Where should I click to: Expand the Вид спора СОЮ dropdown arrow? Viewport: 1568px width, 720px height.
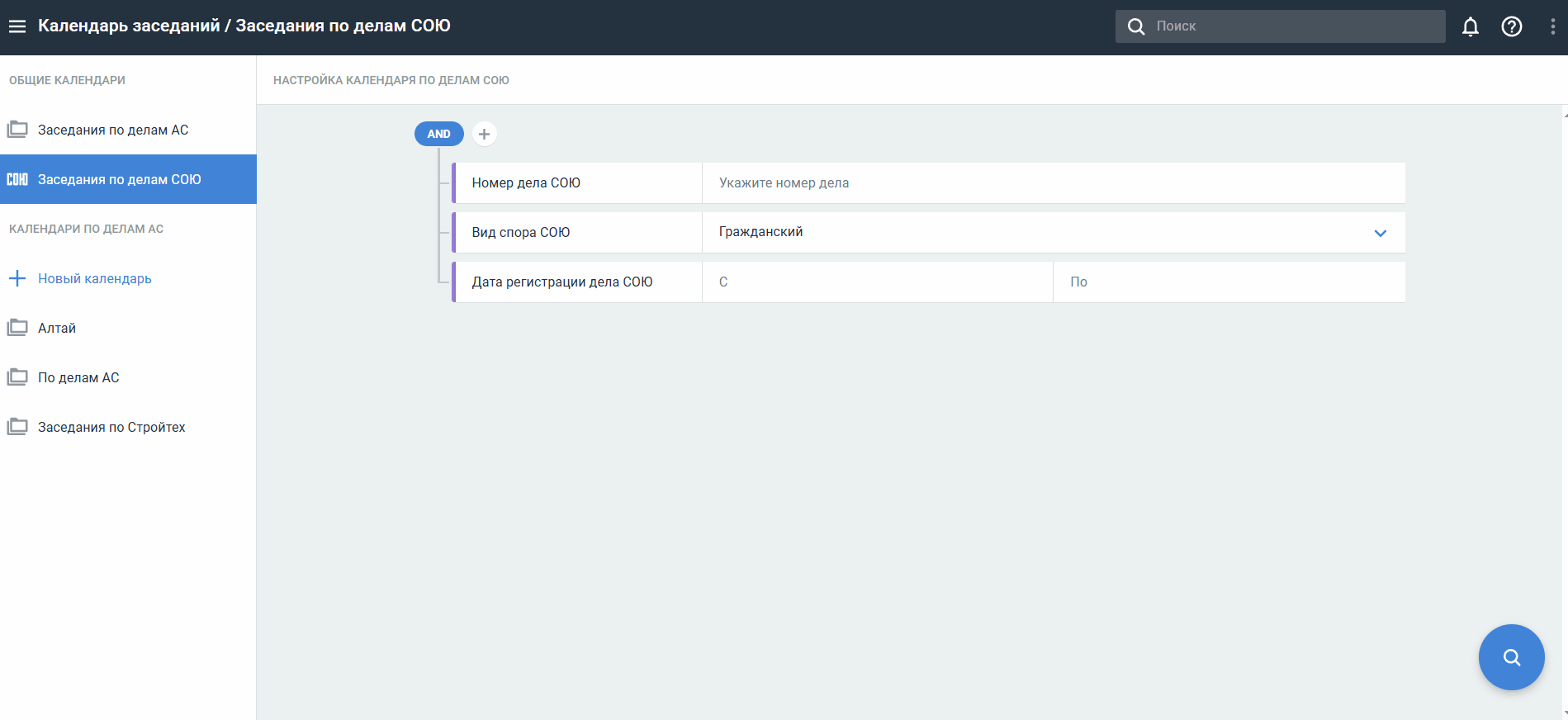[x=1380, y=233]
